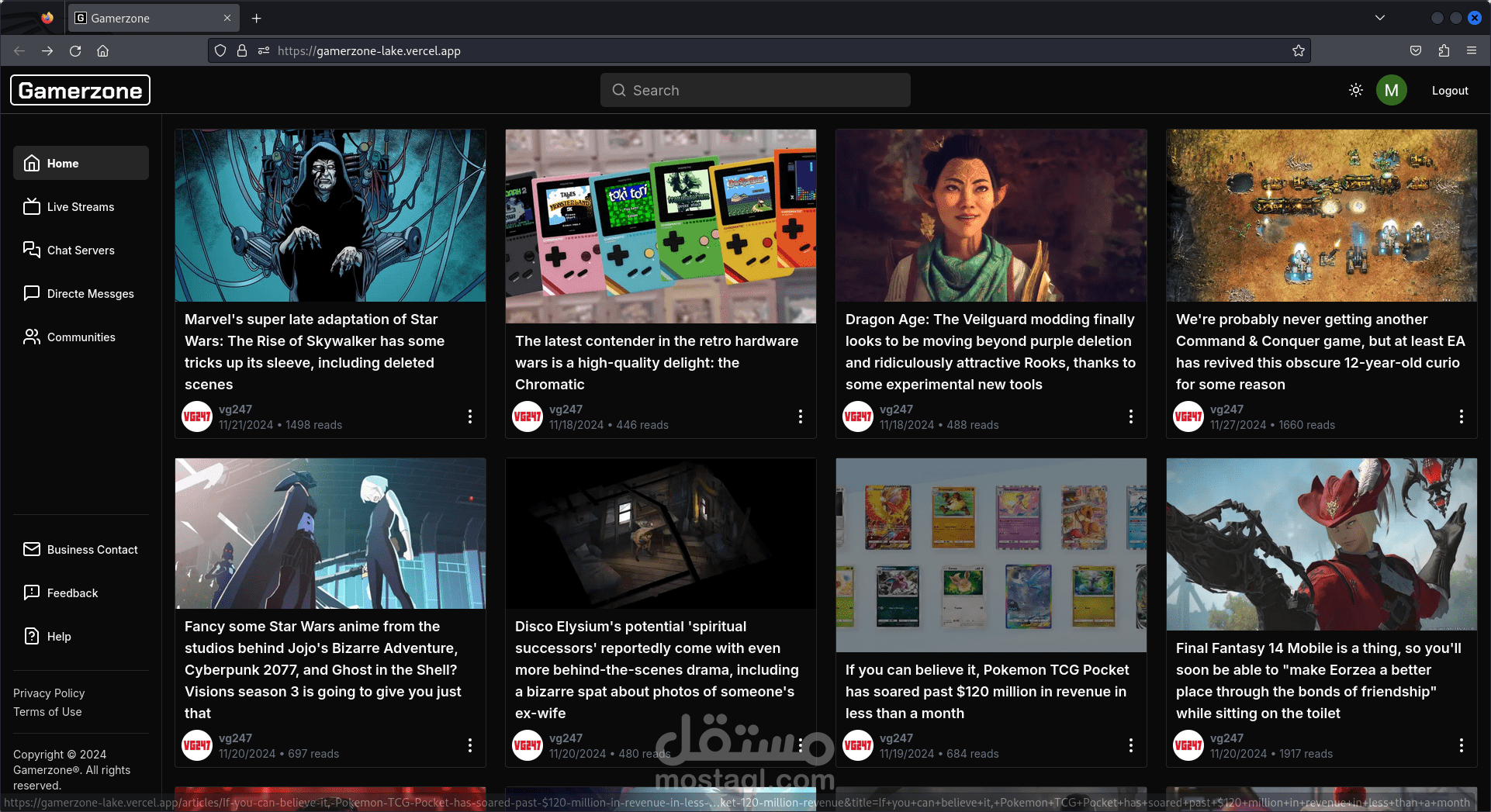Screen dimensions: 1491x812
Task: Open options menu for Dragon Age Veilguard article
Action: [x=1131, y=416]
